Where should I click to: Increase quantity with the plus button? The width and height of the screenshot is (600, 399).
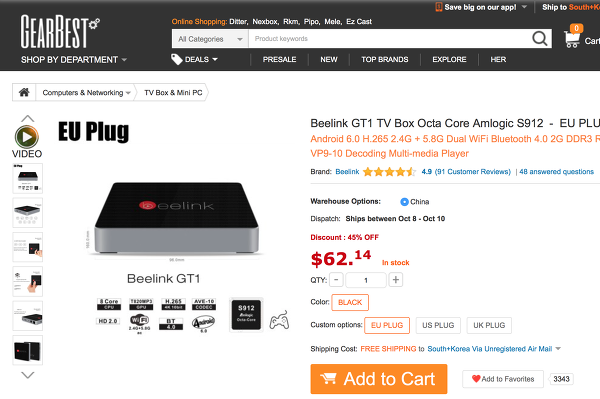pos(396,280)
